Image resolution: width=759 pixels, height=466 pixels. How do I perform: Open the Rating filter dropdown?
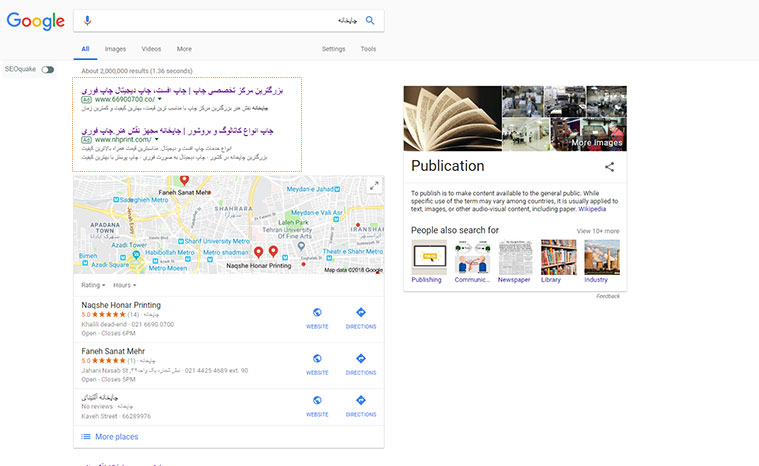93,285
